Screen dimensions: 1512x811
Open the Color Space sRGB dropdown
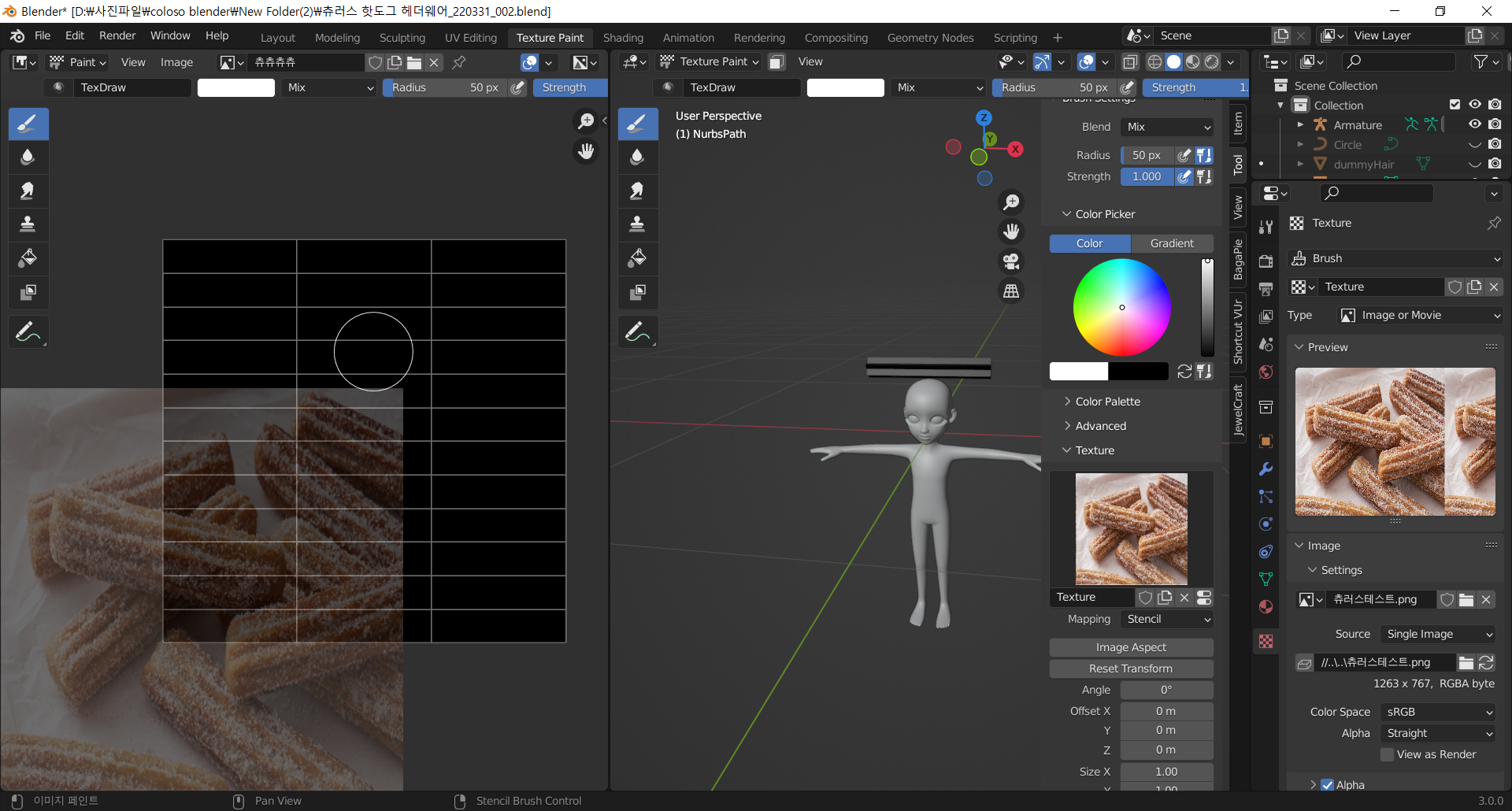(x=1438, y=712)
